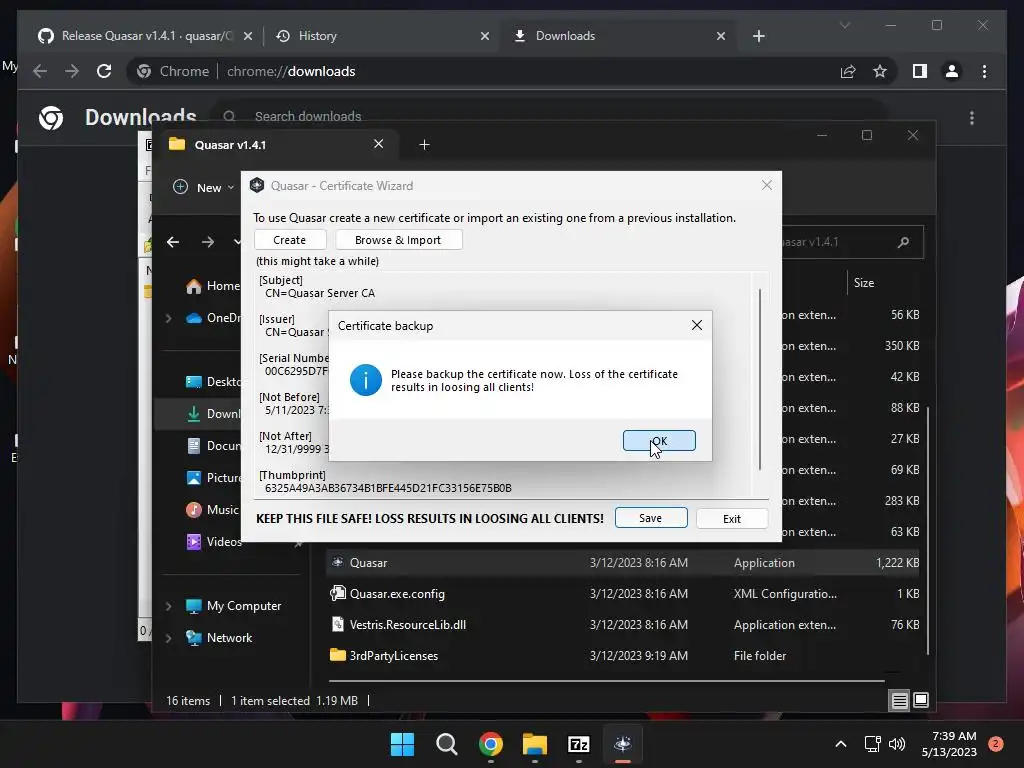Click the Explorer search magnifier icon

pyautogui.click(x=903, y=242)
